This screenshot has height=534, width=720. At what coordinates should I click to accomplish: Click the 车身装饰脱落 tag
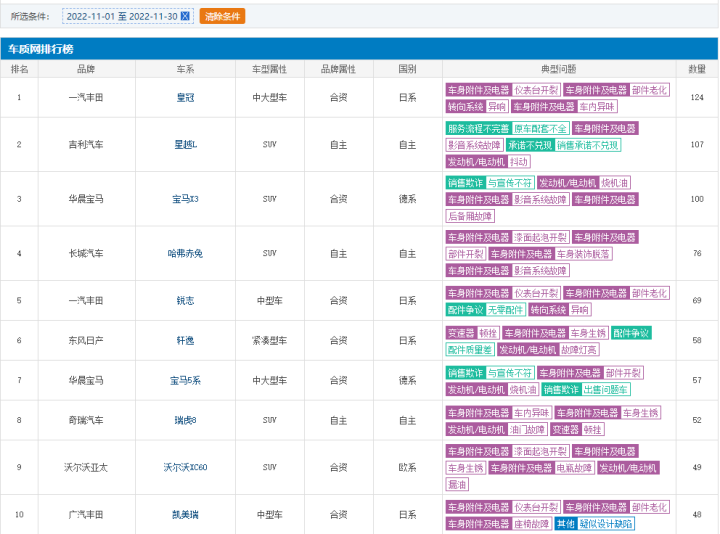coord(583,254)
